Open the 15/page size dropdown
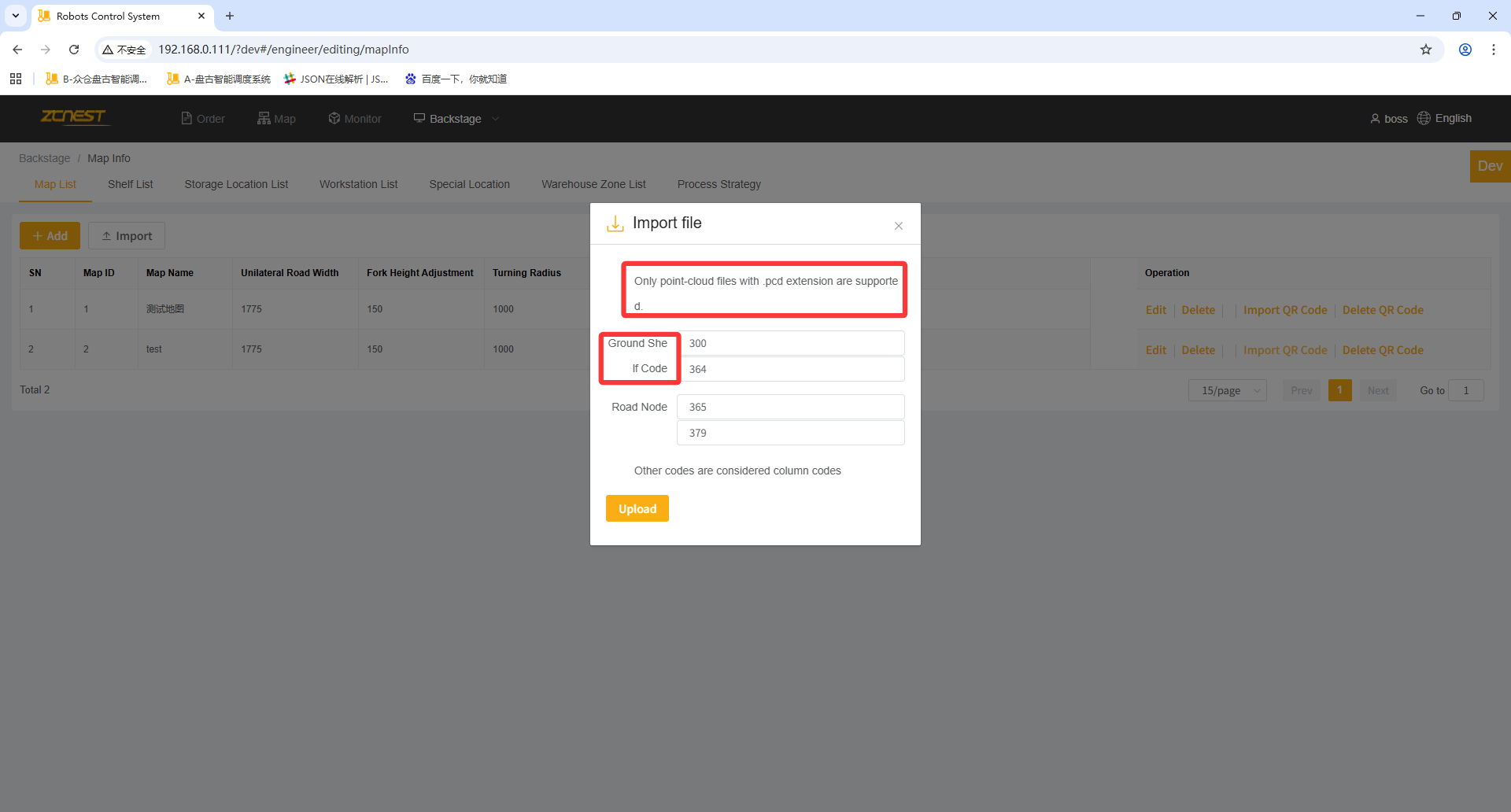The width and height of the screenshot is (1511, 812). point(1227,390)
